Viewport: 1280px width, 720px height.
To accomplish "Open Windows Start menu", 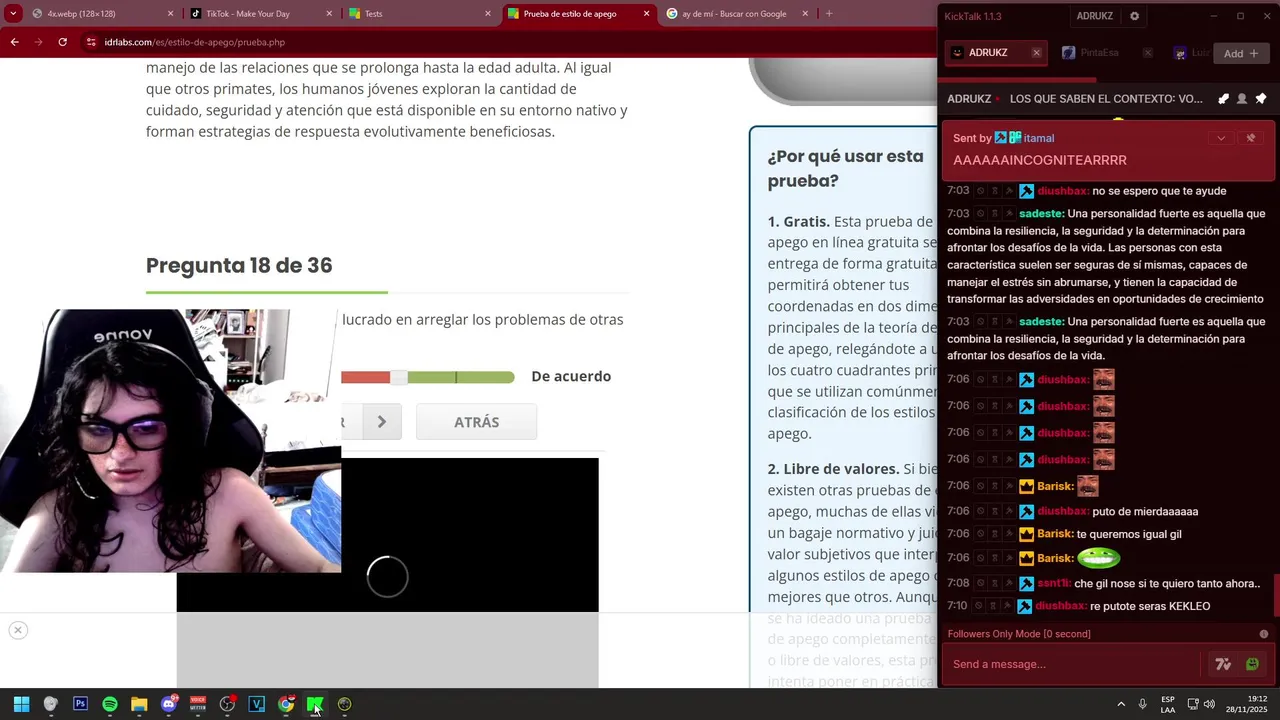I will (21, 704).
